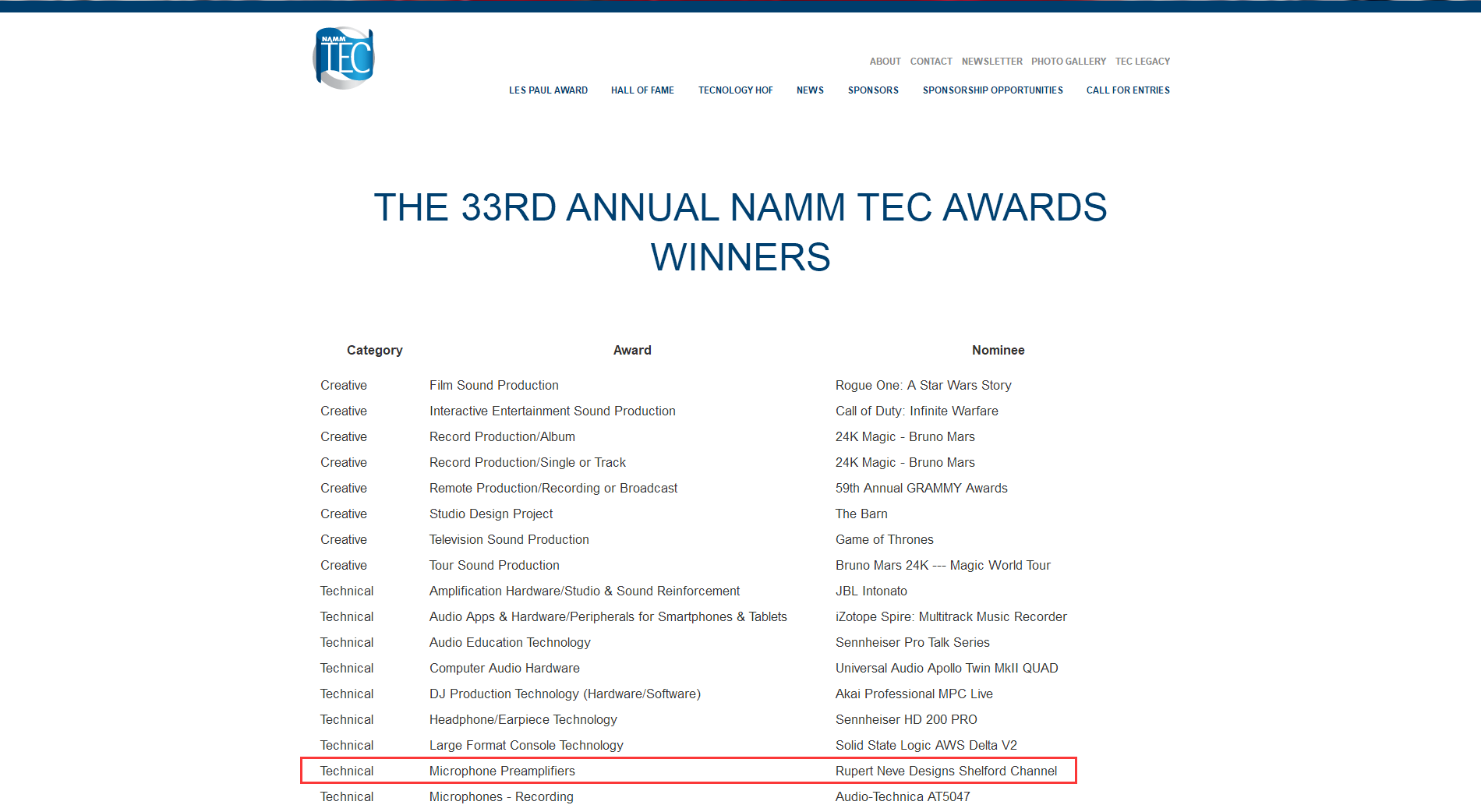The height and width of the screenshot is (812, 1481).
Task: Open the Hall of Fame menu
Action: 642,90
